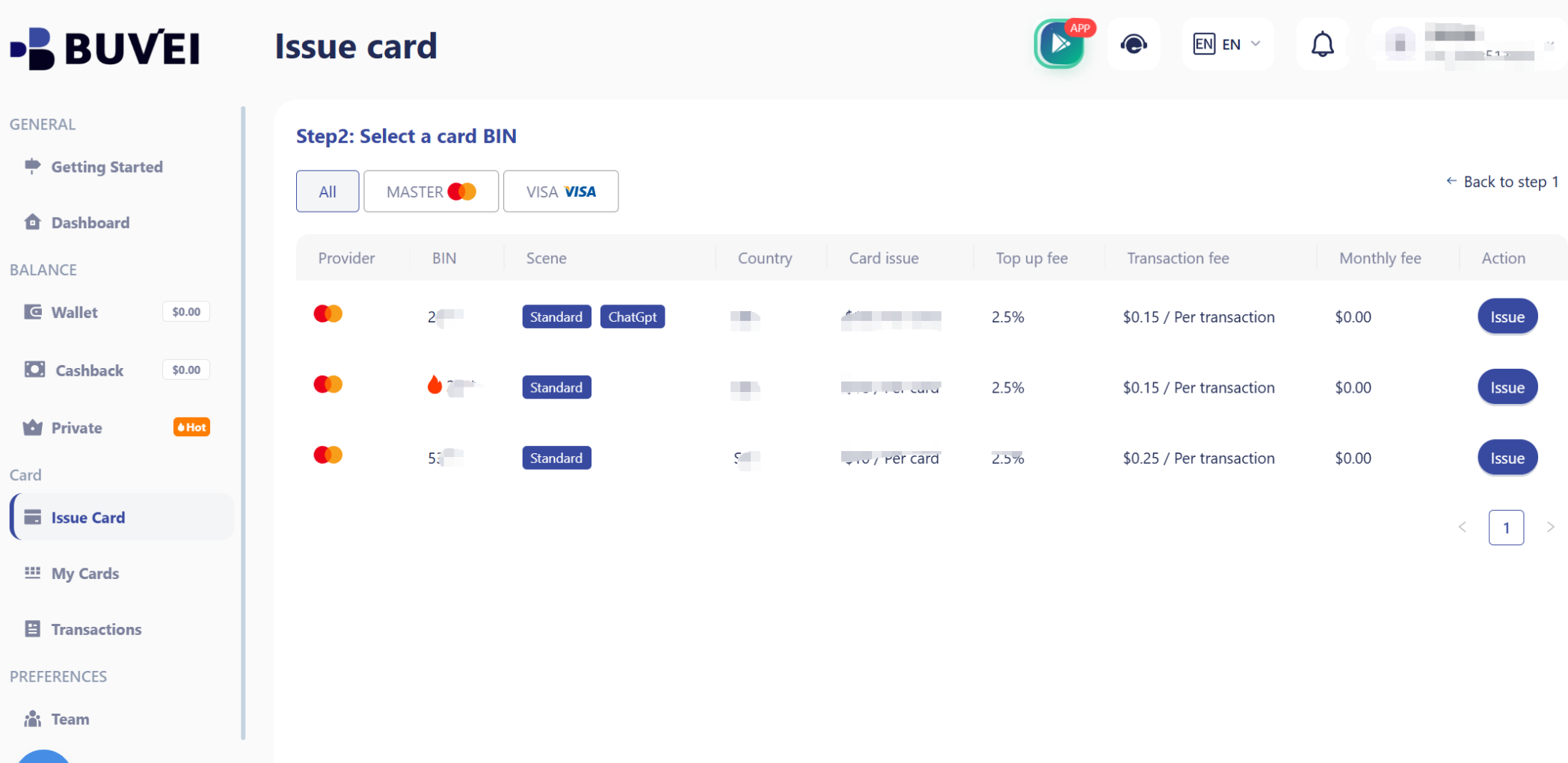Click the BUVEI logo

pos(105,48)
